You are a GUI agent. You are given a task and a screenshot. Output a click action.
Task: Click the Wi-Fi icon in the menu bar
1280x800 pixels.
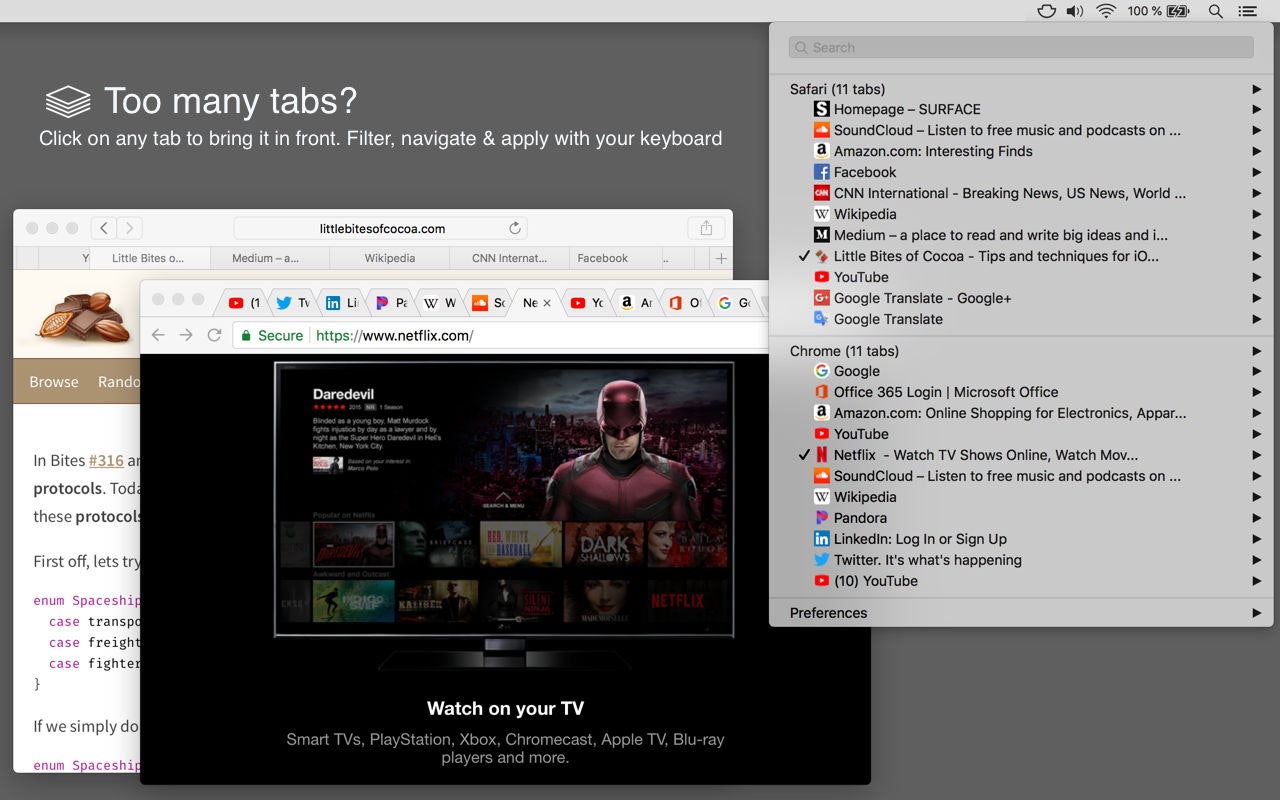point(1106,11)
